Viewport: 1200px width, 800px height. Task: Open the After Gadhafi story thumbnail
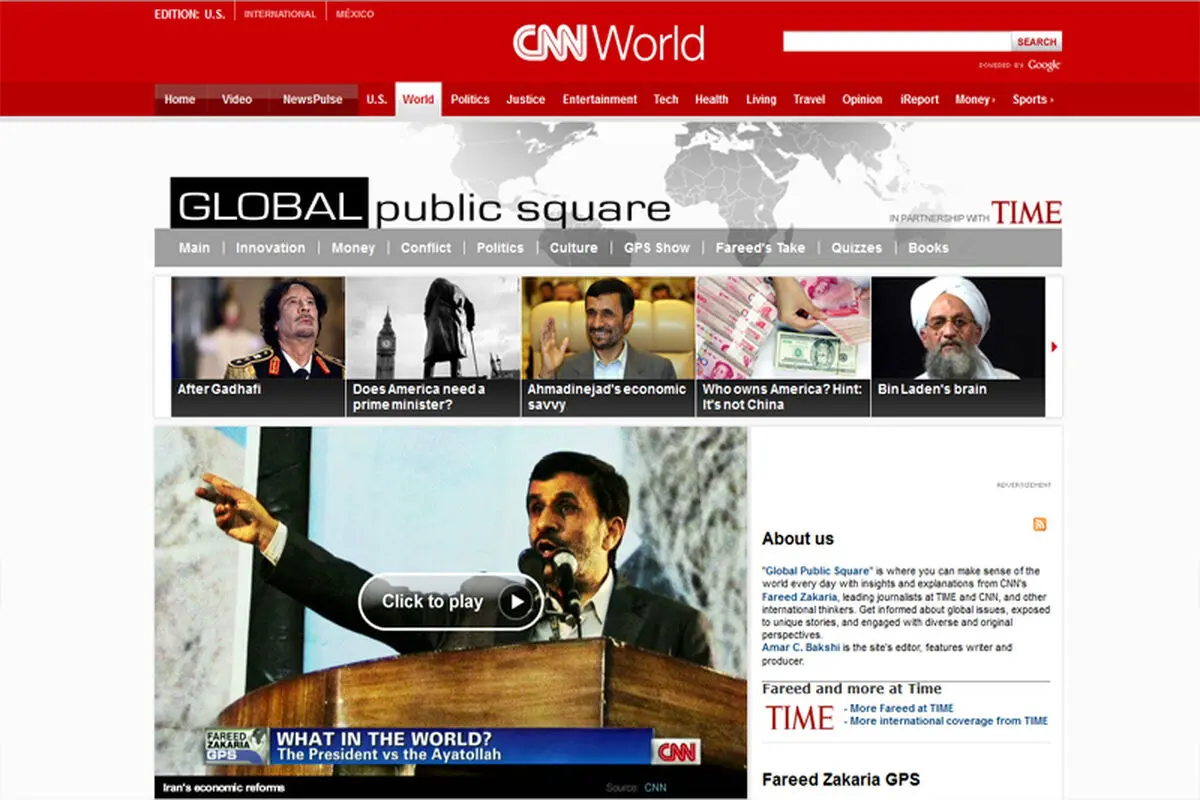(x=258, y=346)
